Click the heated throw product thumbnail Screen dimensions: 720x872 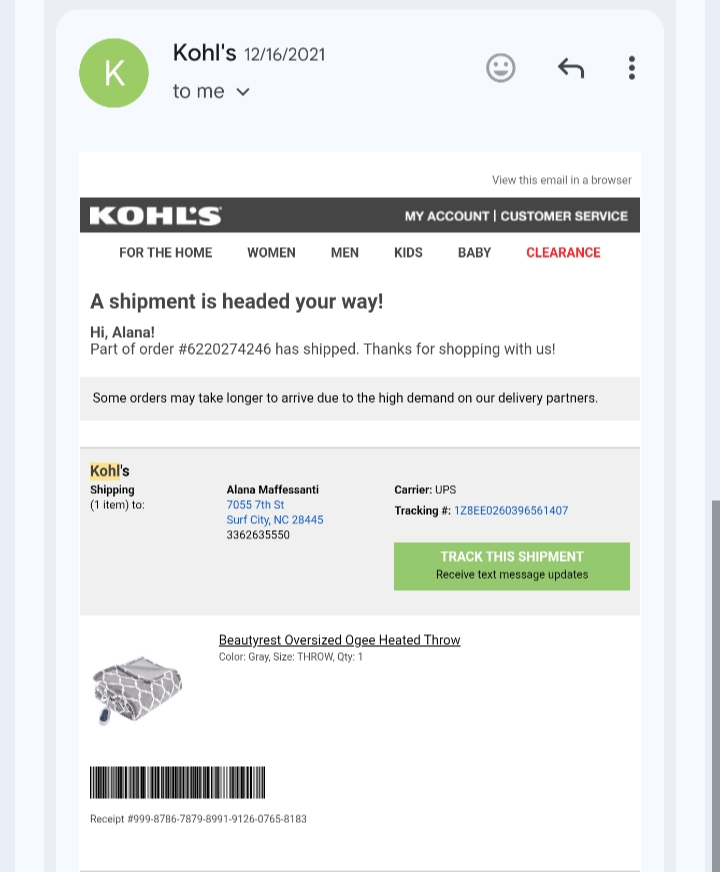[x=137, y=690]
